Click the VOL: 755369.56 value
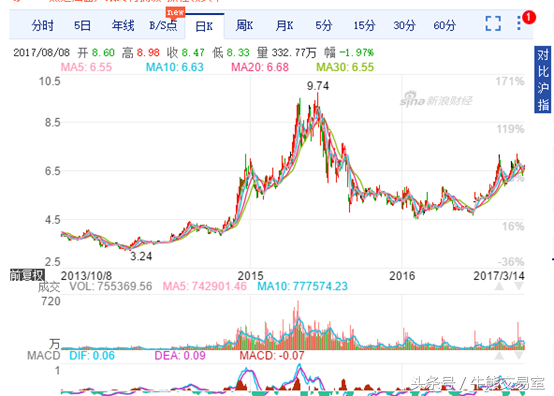554x396 pixels. [x=111, y=286]
